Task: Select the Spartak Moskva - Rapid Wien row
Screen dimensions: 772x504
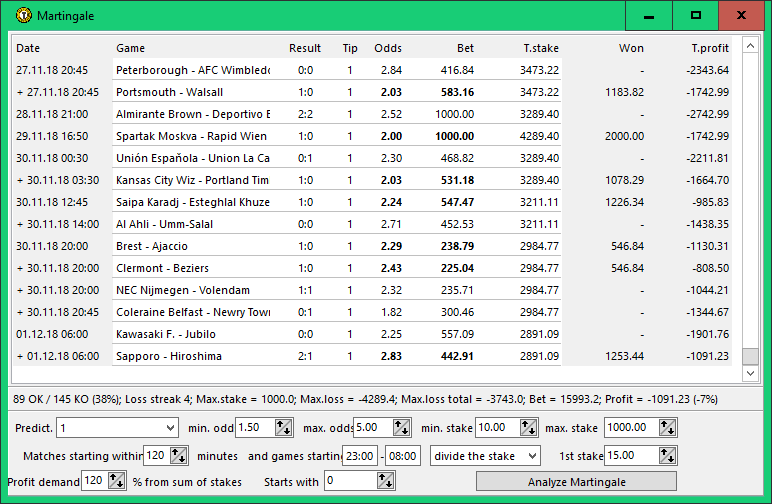Action: (192, 136)
